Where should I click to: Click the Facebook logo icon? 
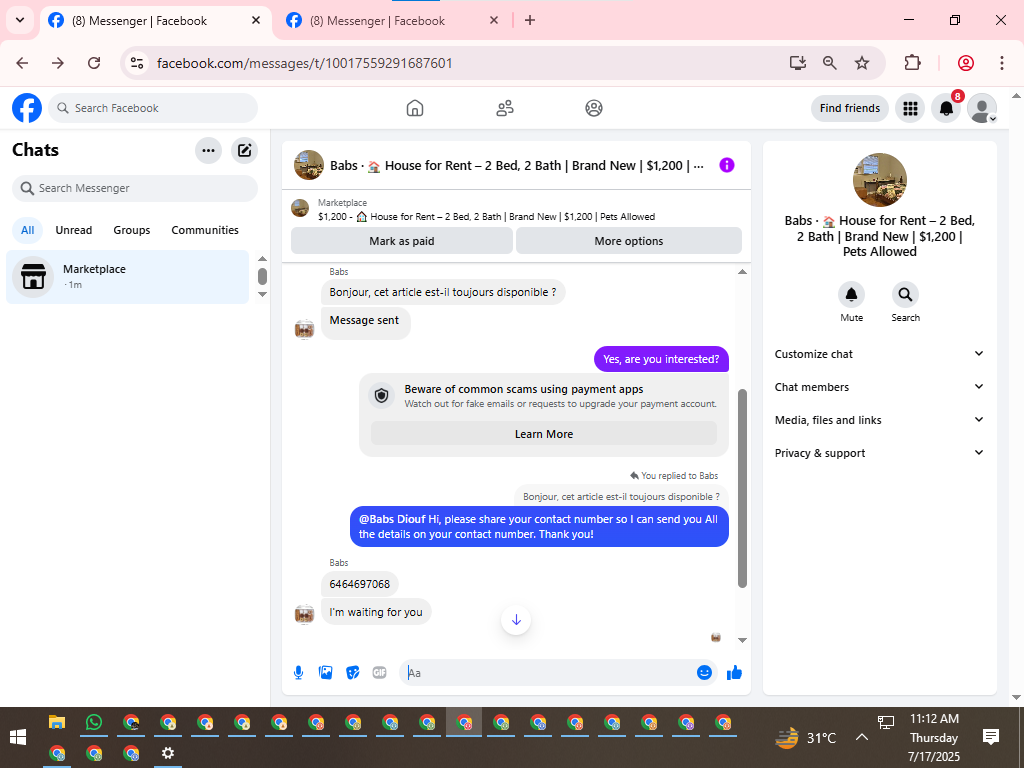(27, 108)
